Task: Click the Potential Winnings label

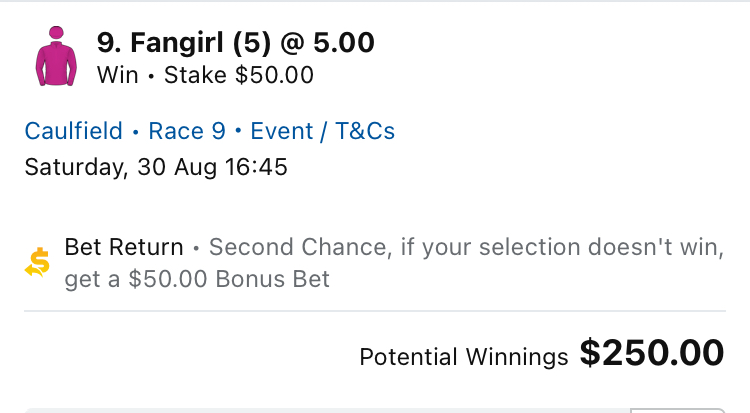Action: 463,357
